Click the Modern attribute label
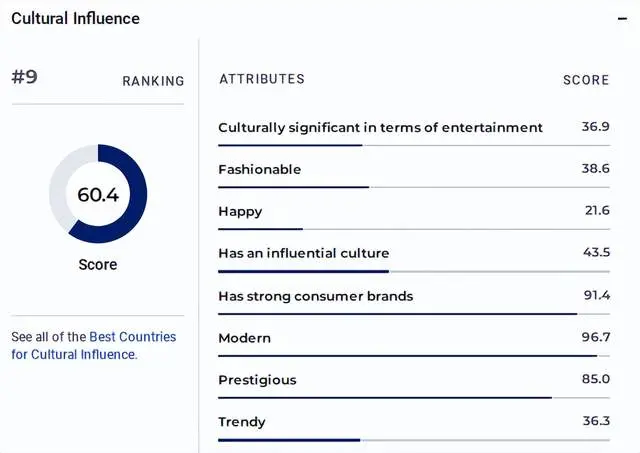Image resolution: width=640 pixels, height=453 pixels. click(x=244, y=338)
